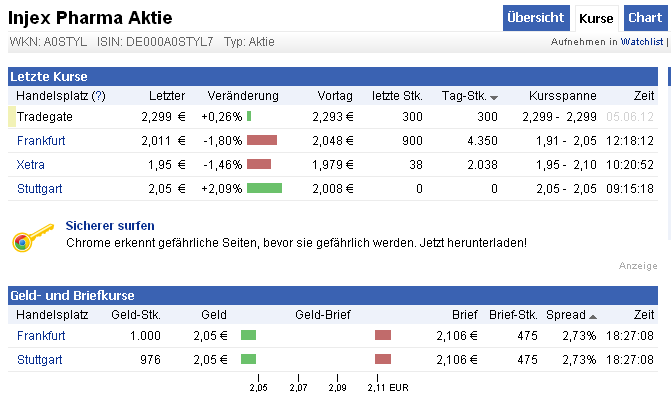This screenshot has height=401, width=671.
Task: Open the Xetra exchange link
Action: pyautogui.click(x=31, y=164)
